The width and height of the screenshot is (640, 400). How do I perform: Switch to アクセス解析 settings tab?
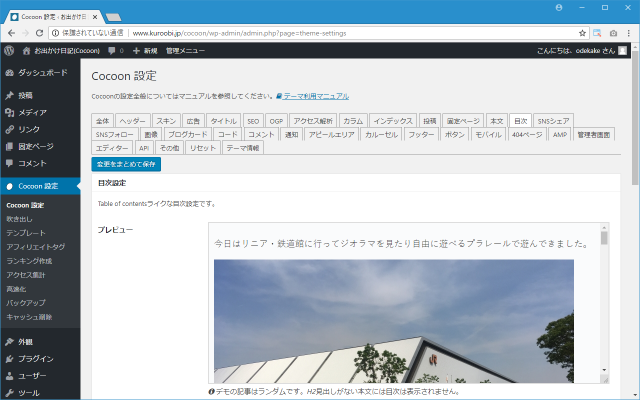coord(313,121)
